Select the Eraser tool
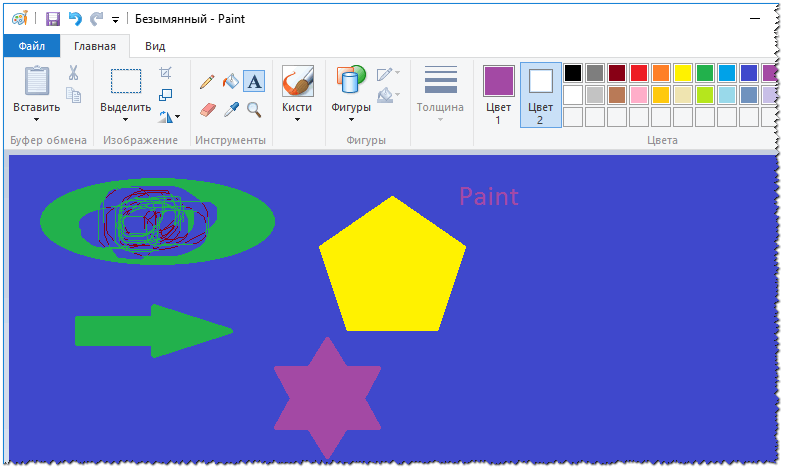Screen dimensions: 789x474 pos(207,109)
